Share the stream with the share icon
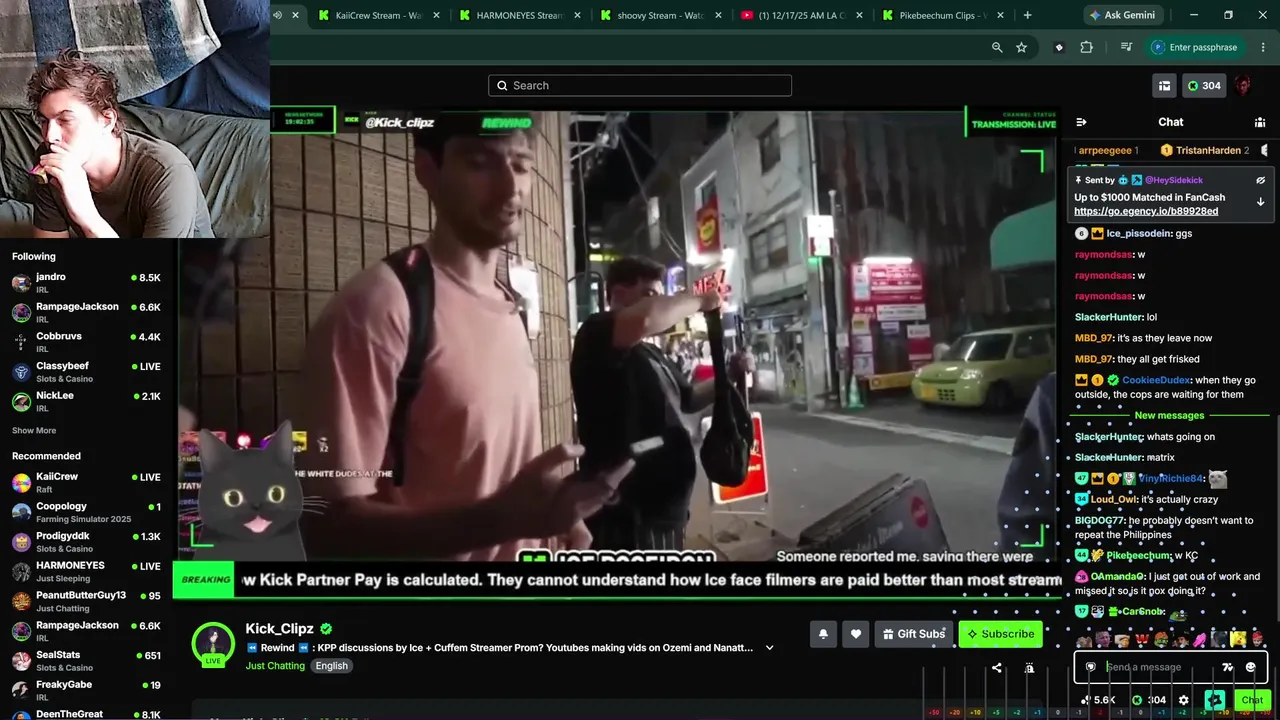This screenshot has width=1280, height=720. coord(996,668)
